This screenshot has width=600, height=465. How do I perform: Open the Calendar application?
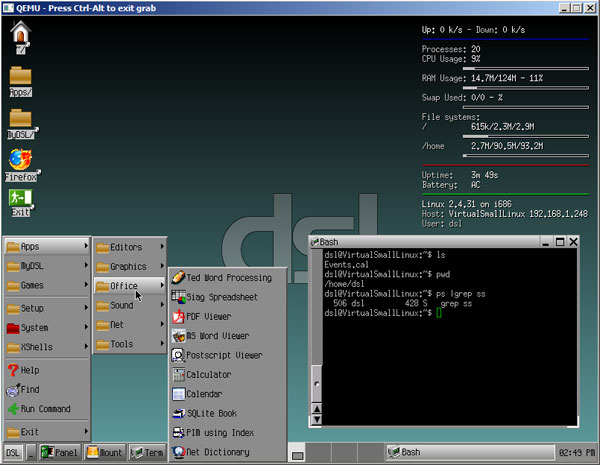click(x=228, y=394)
